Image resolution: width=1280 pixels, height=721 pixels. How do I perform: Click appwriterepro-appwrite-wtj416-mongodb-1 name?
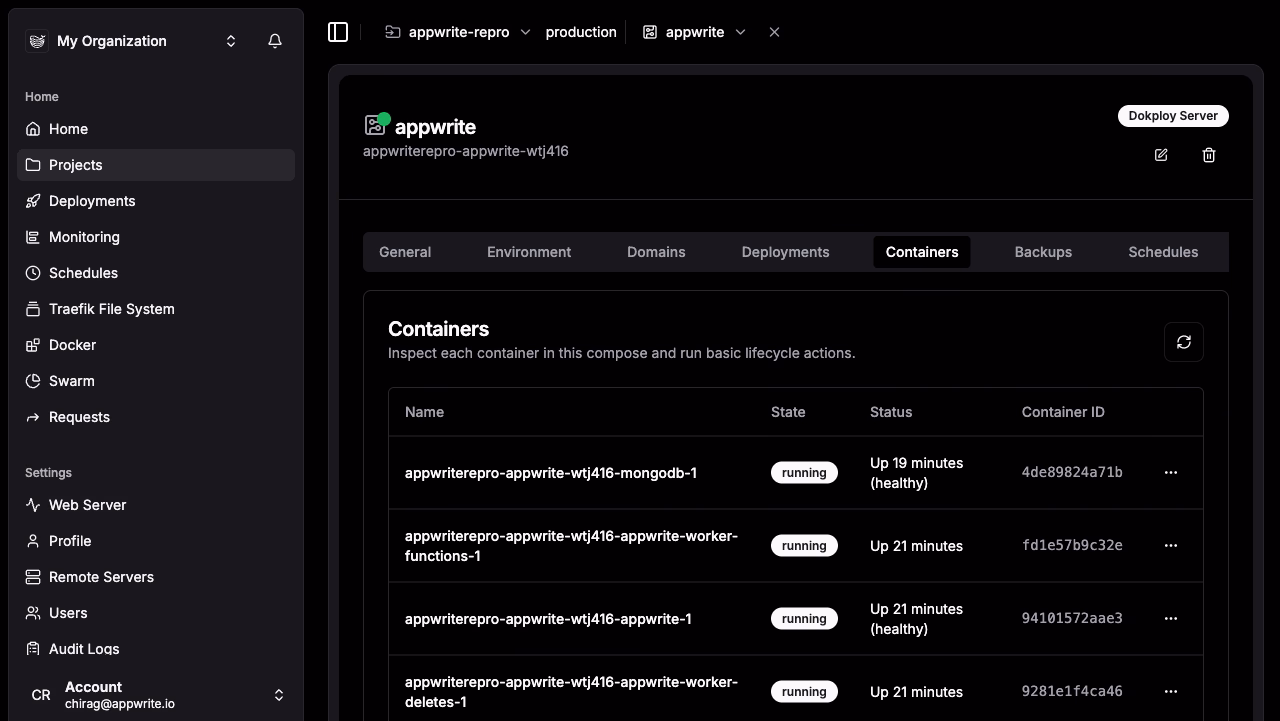(x=551, y=473)
